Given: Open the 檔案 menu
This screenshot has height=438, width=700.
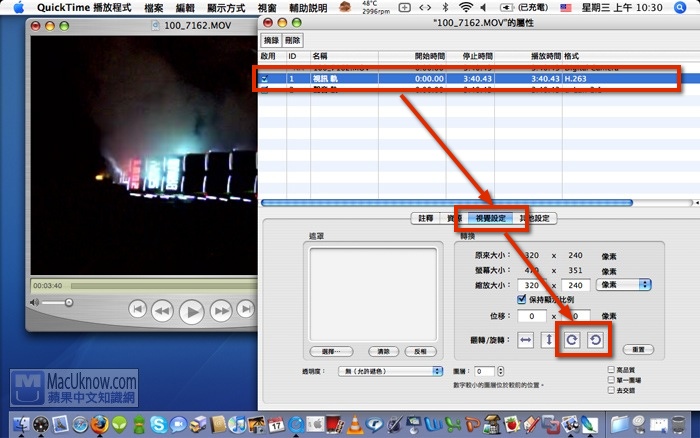Looking at the screenshot, I should pyautogui.click(x=154, y=8).
